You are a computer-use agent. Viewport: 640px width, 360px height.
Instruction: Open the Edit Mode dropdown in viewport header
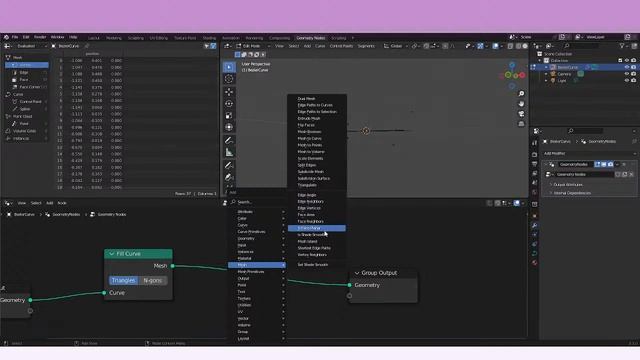point(253,46)
